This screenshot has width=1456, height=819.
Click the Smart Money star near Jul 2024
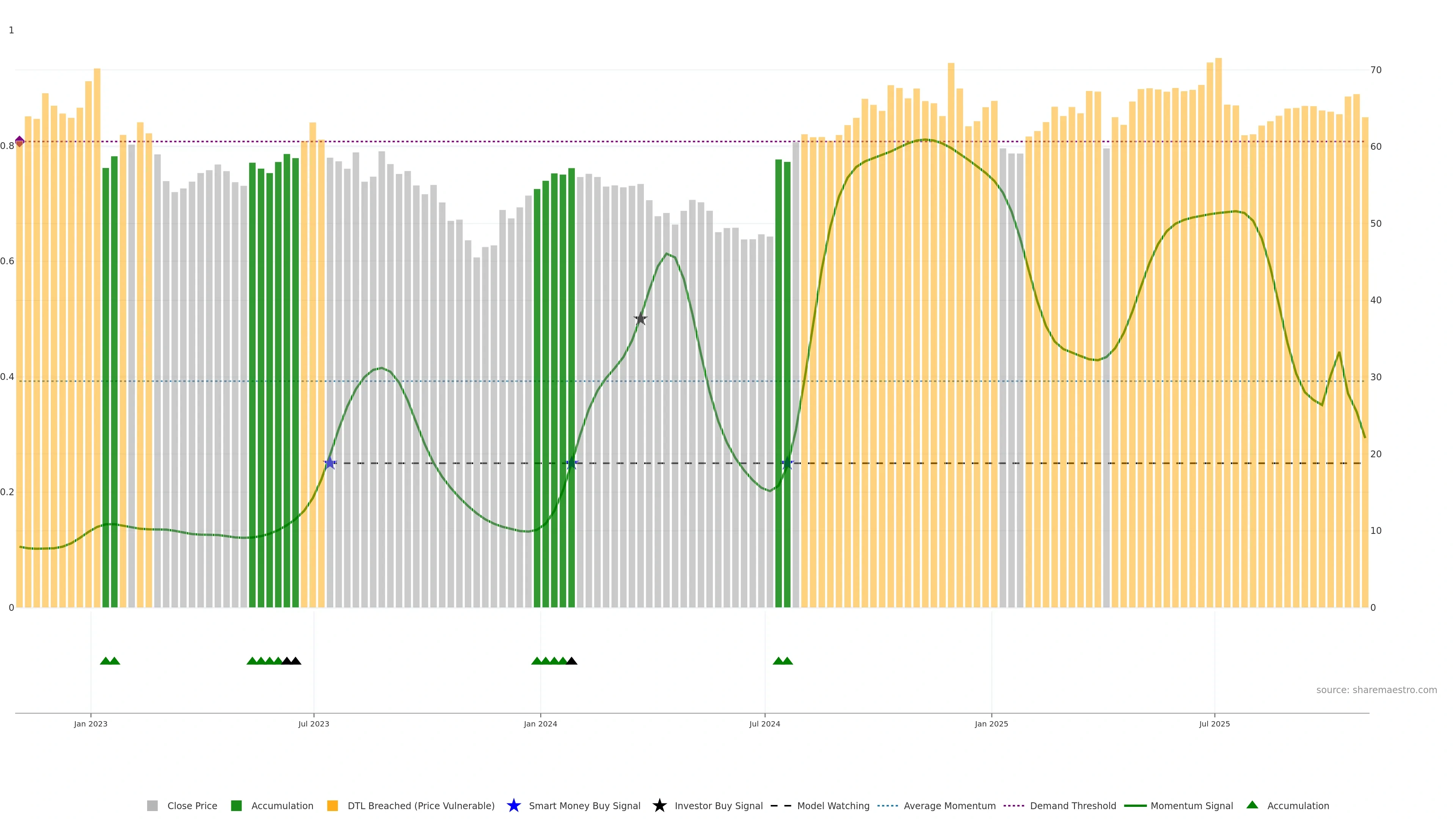click(788, 463)
